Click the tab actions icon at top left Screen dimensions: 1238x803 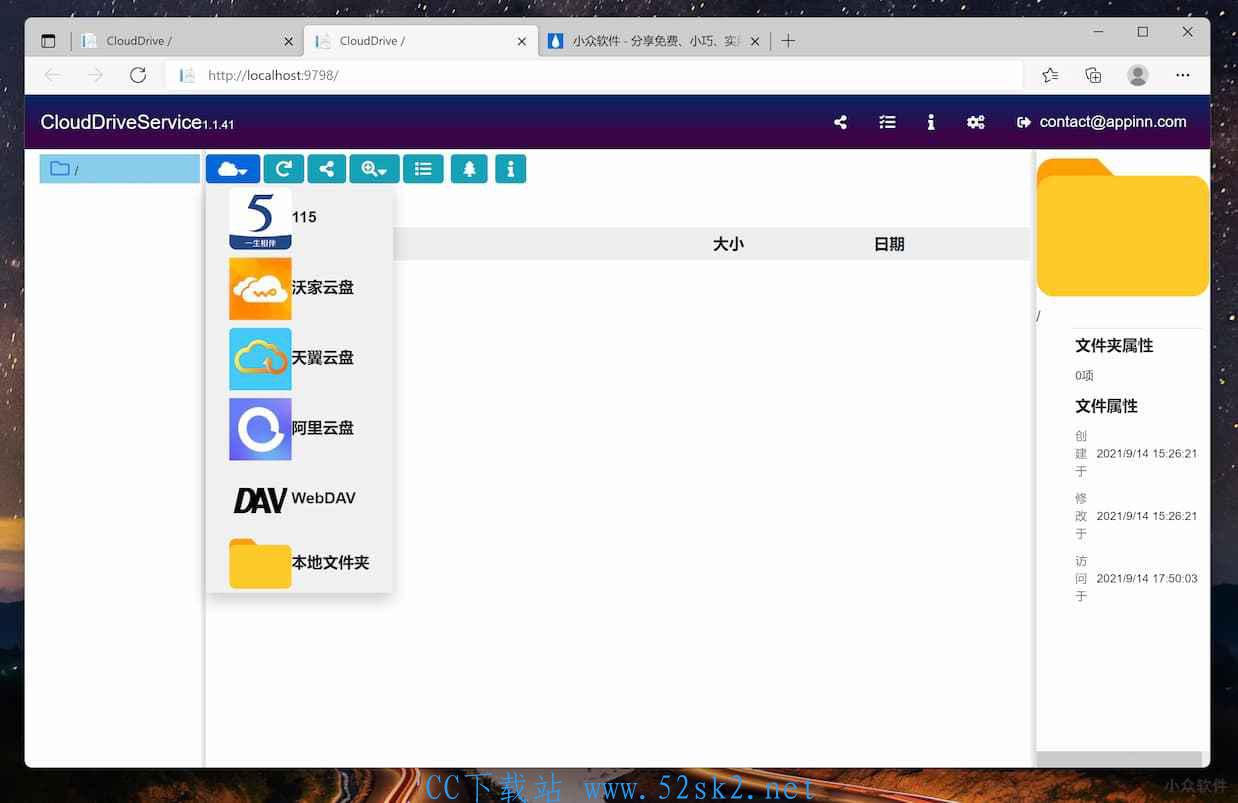[48, 41]
